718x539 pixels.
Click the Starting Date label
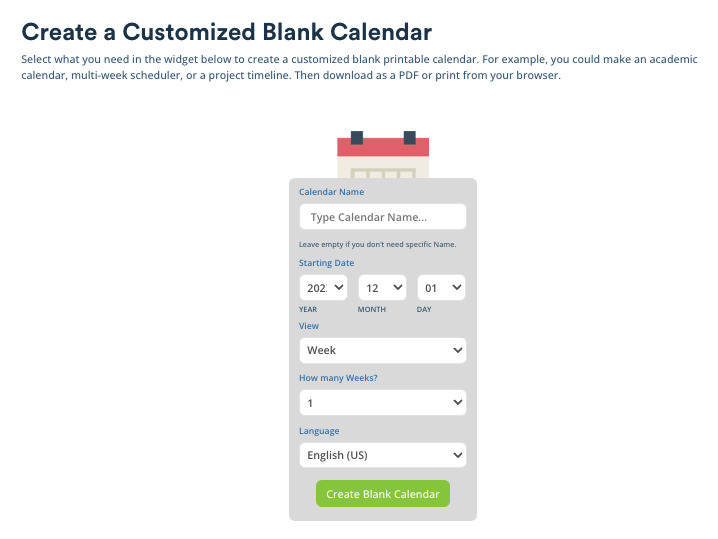tap(327, 263)
